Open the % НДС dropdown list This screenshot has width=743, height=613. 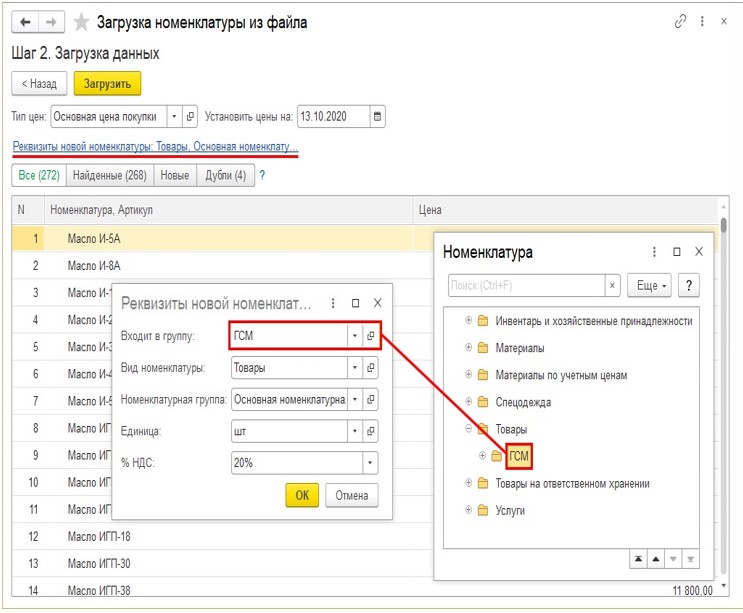point(370,463)
